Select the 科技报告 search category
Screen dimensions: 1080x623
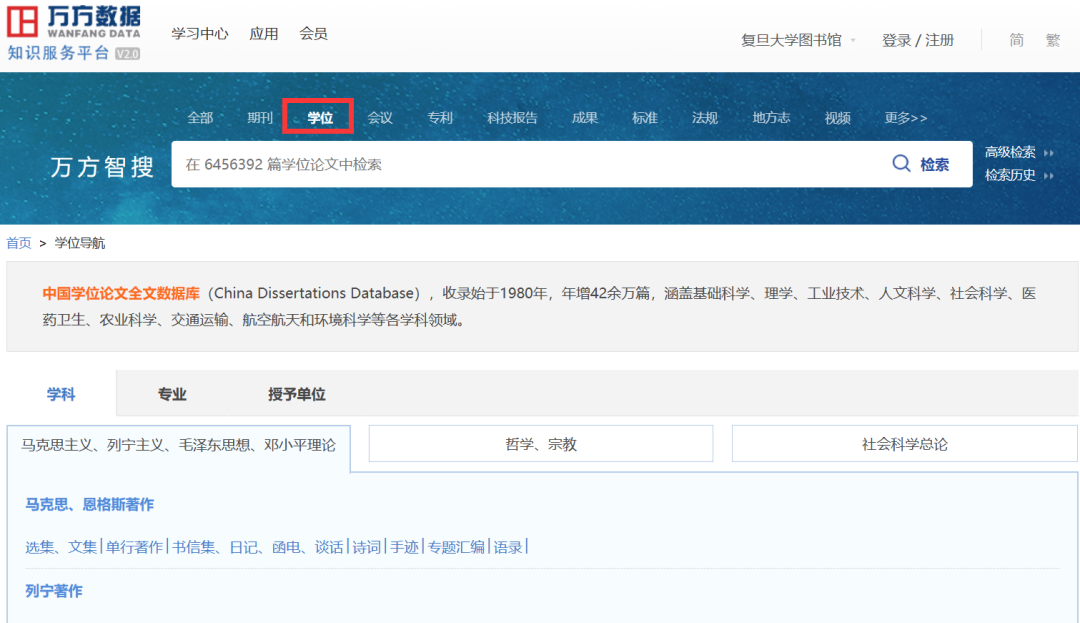[512, 118]
